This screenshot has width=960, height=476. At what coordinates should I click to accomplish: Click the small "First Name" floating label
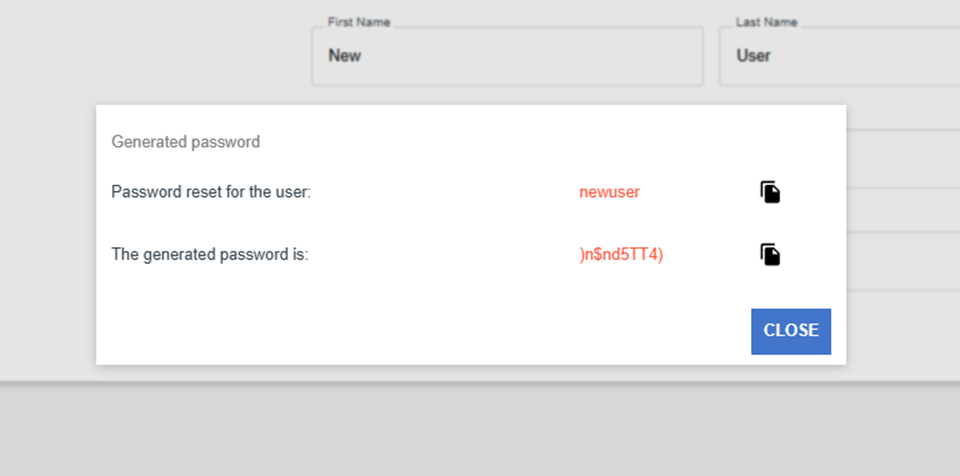click(359, 22)
